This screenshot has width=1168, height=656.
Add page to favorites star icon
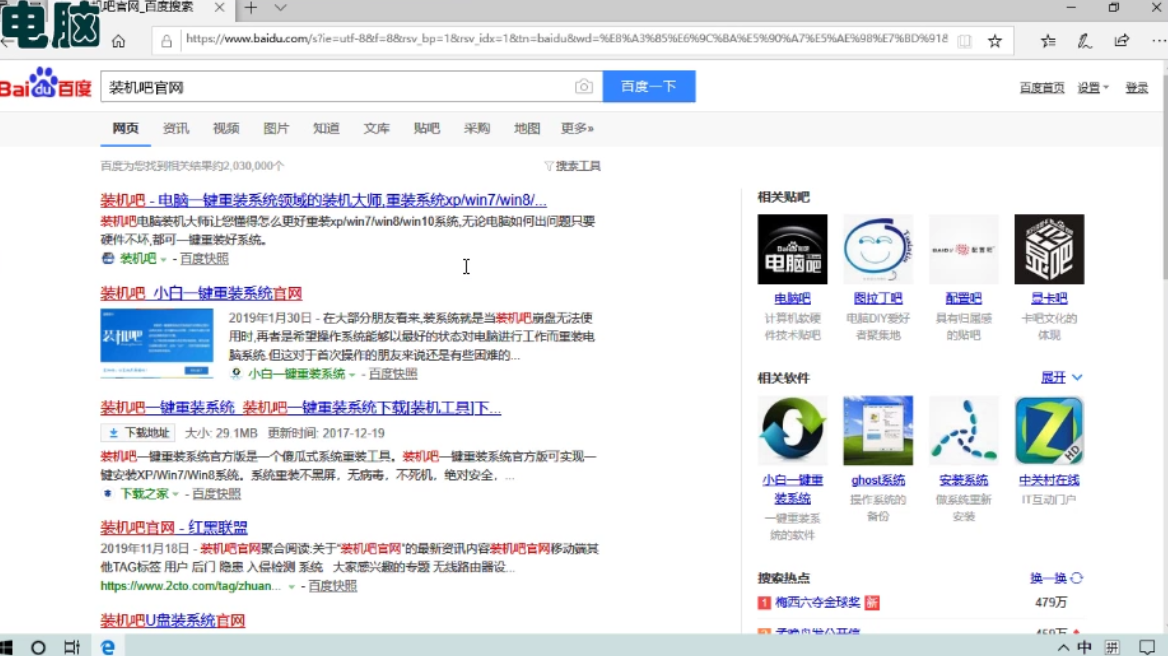tap(995, 41)
